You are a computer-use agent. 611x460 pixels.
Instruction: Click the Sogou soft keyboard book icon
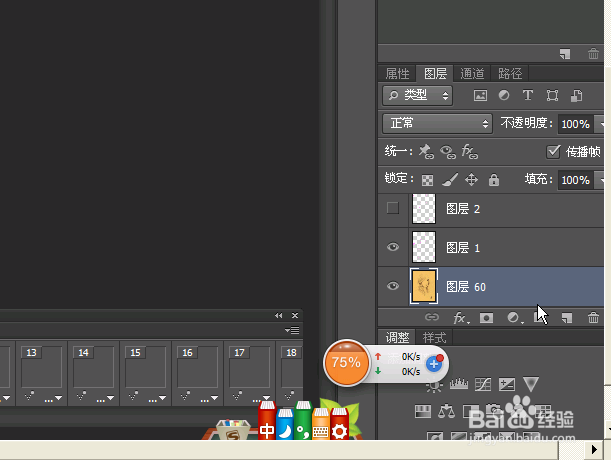pyautogui.click(x=321, y=424)
